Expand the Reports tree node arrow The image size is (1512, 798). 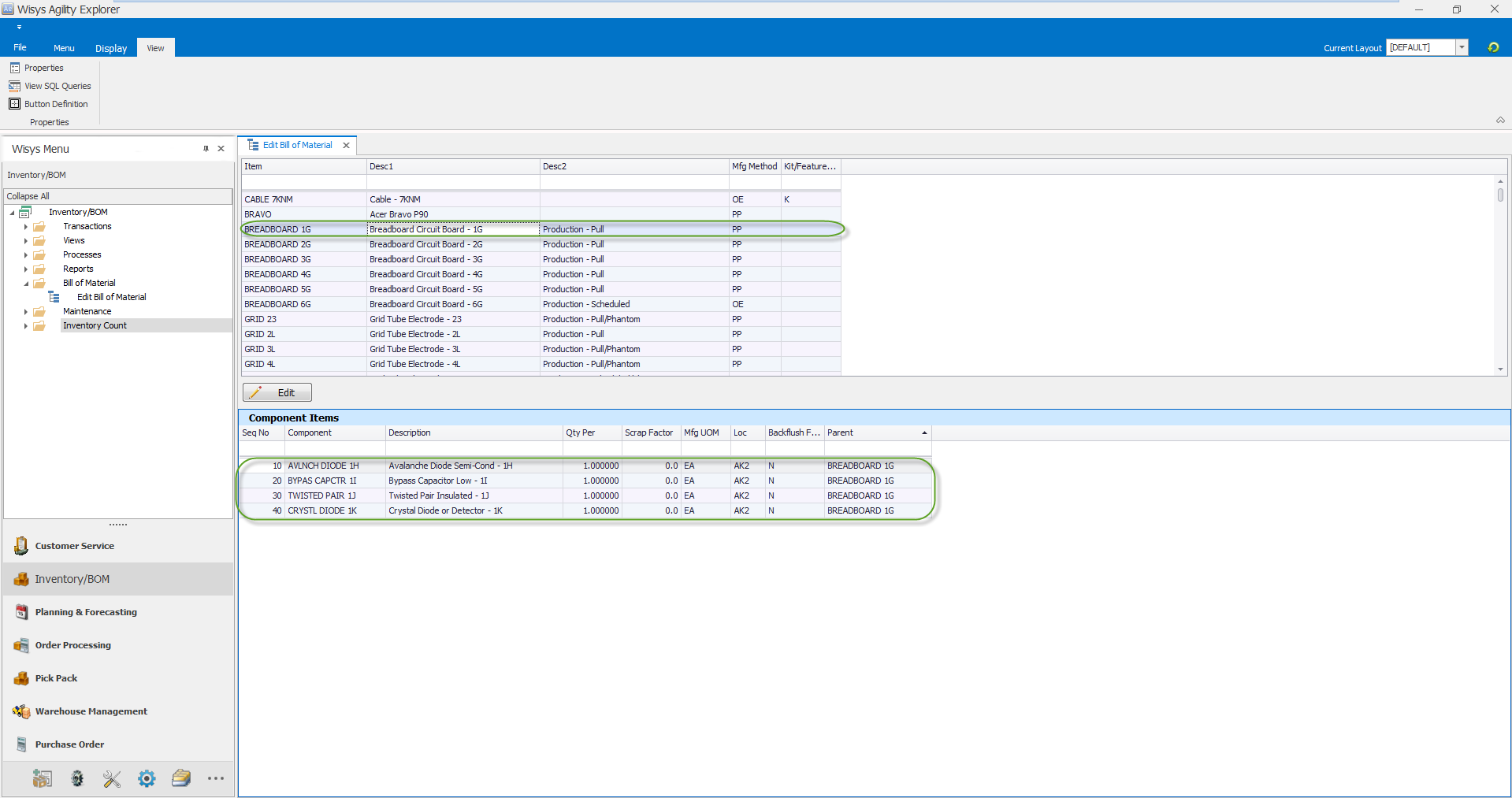26,269
